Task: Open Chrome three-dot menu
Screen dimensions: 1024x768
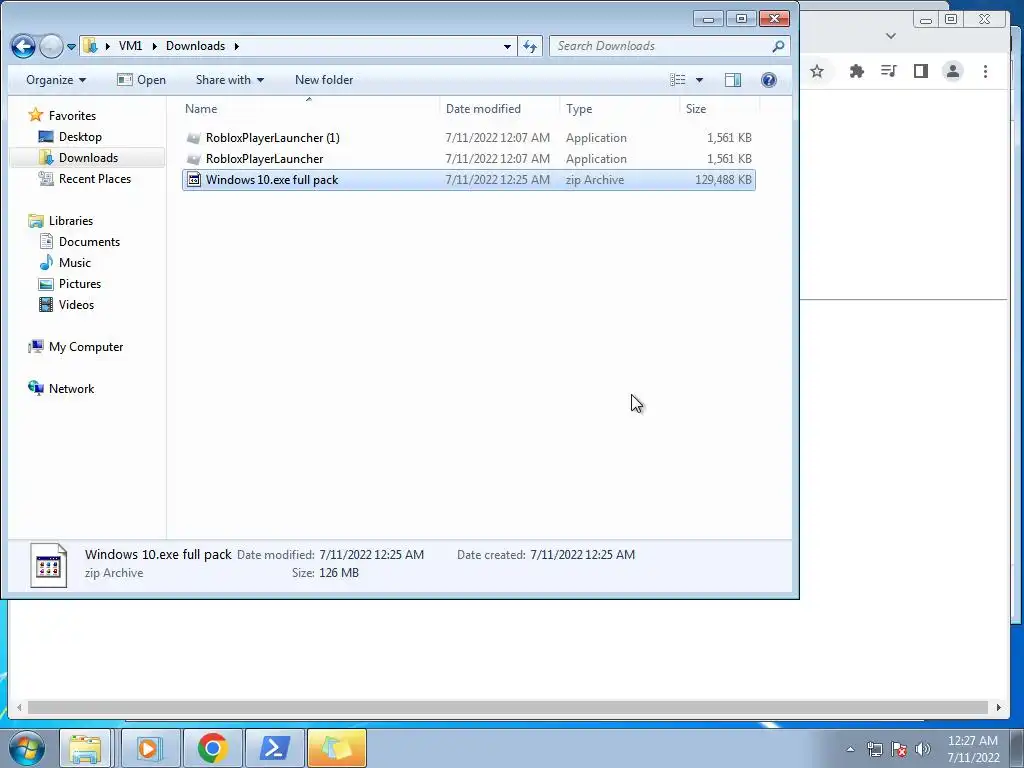Action: tap(985, 71)
